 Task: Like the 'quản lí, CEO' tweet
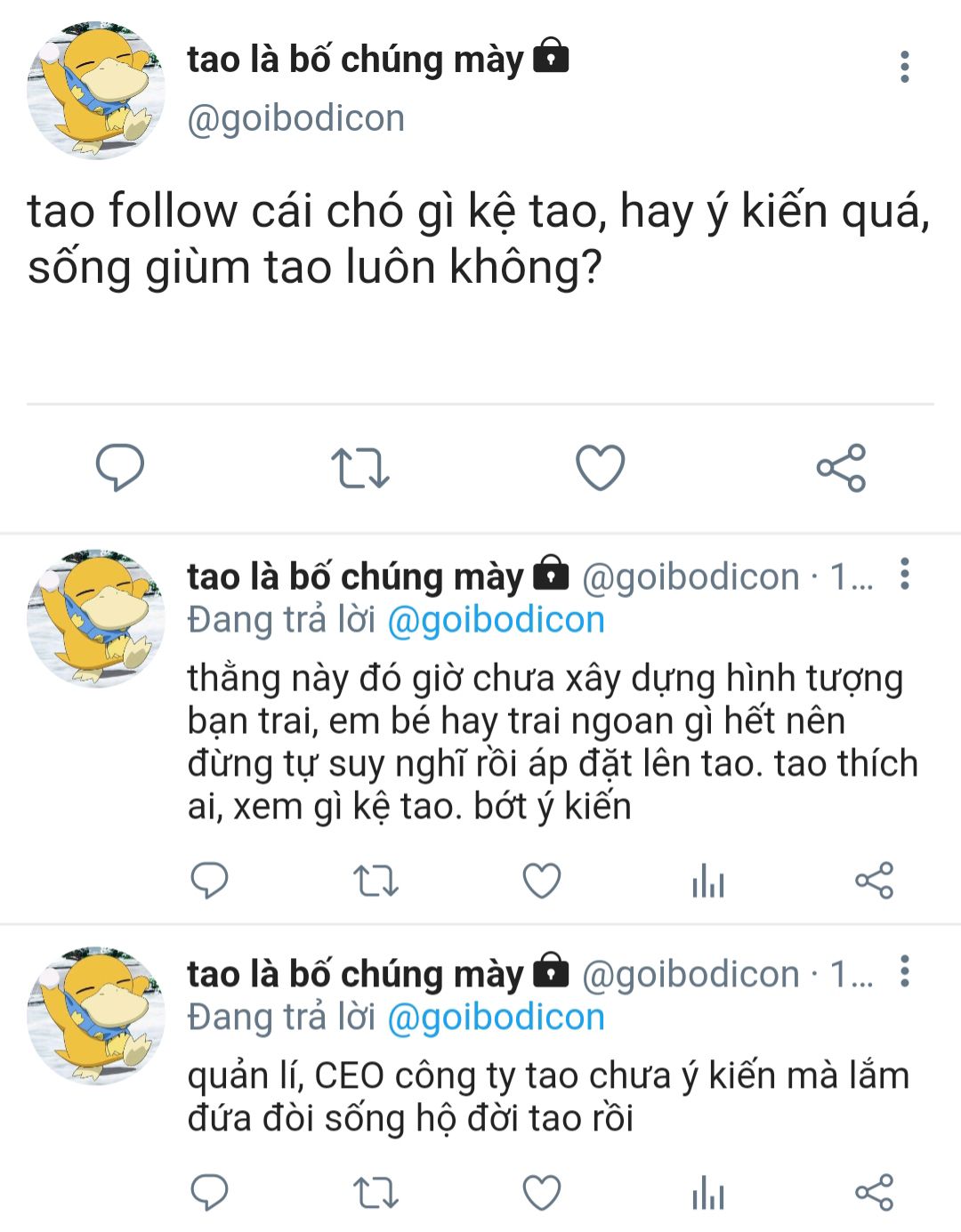pyautogui.click(x=541, y=1193)
